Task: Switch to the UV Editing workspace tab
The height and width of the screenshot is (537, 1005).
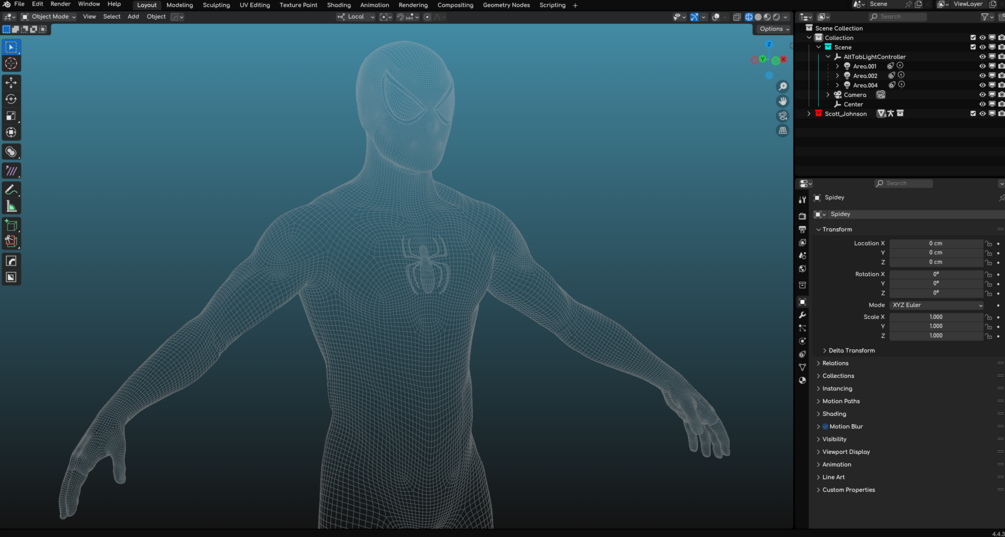Action: [254, 5]
